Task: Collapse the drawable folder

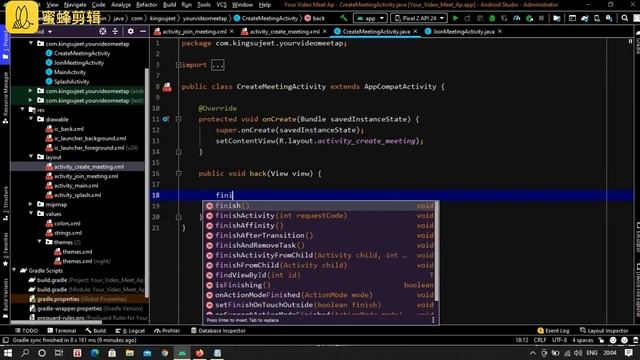Action: (x=31, y=119)
